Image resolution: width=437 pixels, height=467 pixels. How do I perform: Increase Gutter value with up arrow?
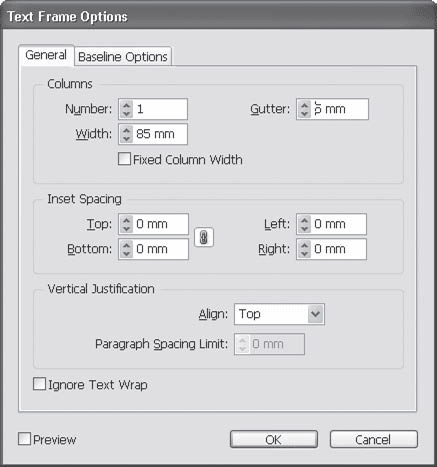pos(304,105)
